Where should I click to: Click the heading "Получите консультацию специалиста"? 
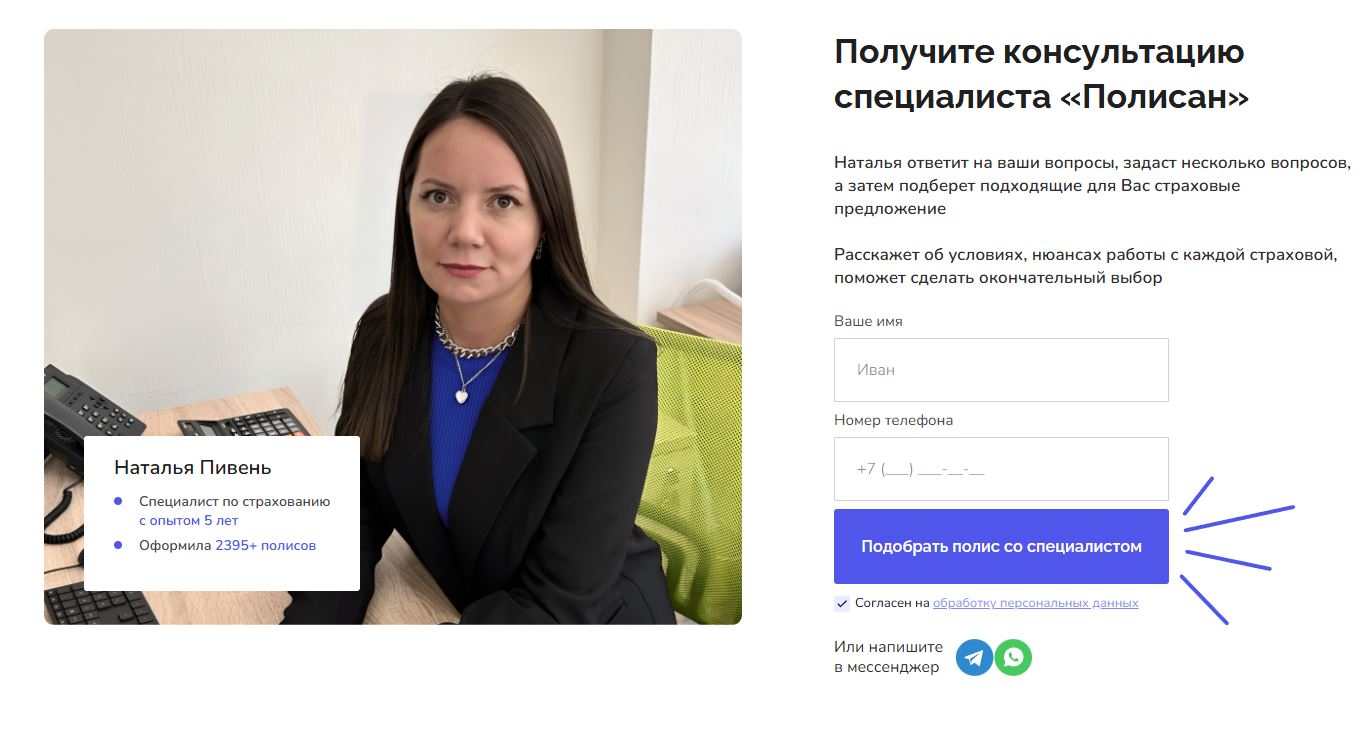click(1041, 75)
